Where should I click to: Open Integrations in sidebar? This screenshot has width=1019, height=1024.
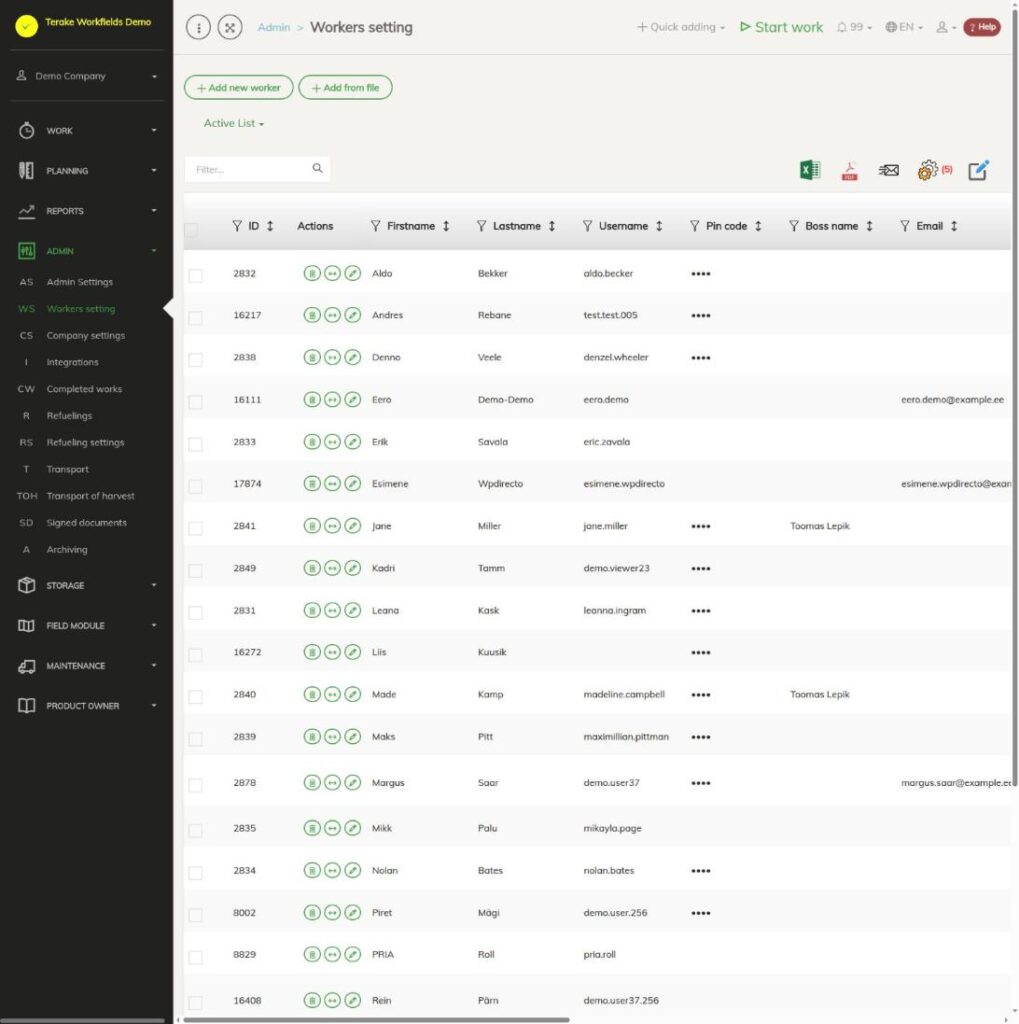coord(73,362)
